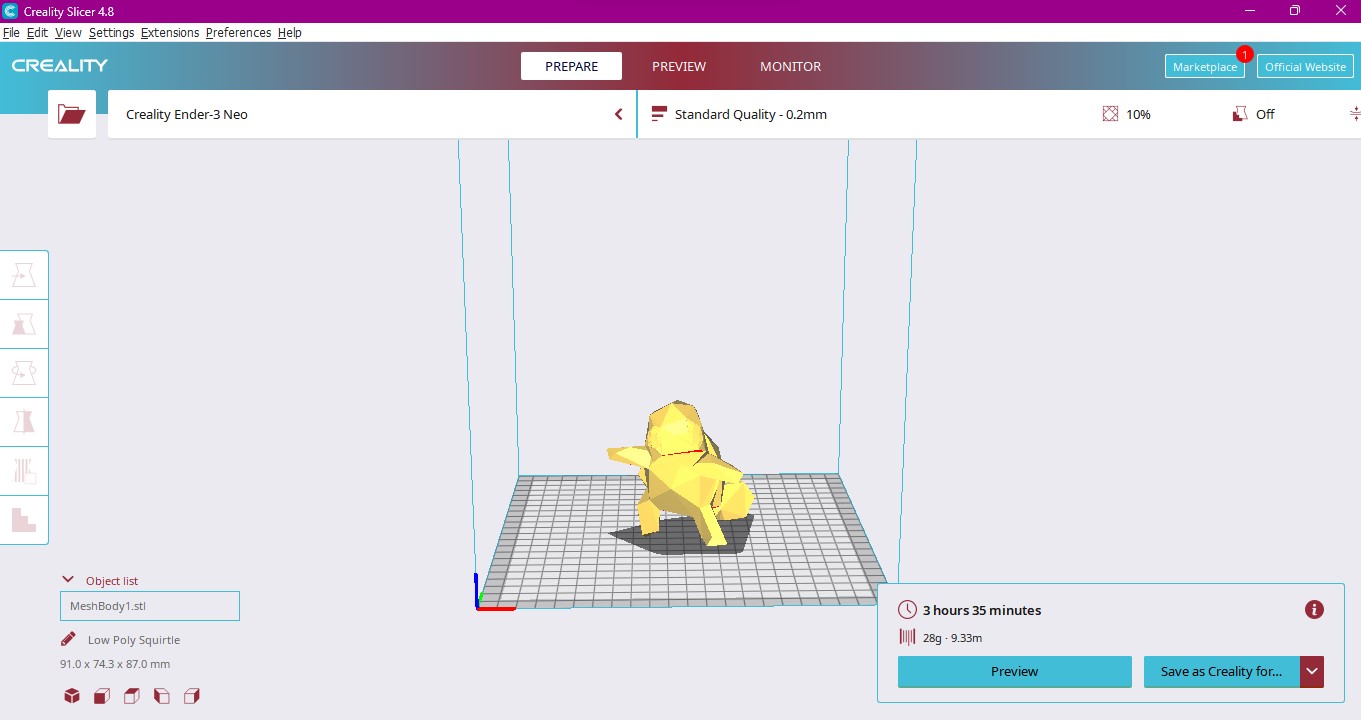The image size is (1361, 720).
Task: Select the Mirror tool in left toolbar
Action: [x=24, y=422]
